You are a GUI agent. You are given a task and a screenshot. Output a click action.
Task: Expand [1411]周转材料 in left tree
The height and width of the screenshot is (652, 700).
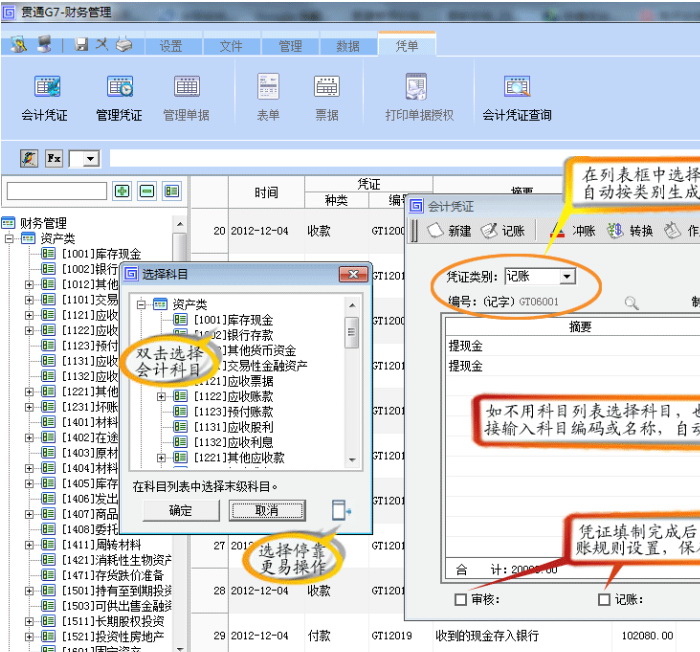click(29, 545)
